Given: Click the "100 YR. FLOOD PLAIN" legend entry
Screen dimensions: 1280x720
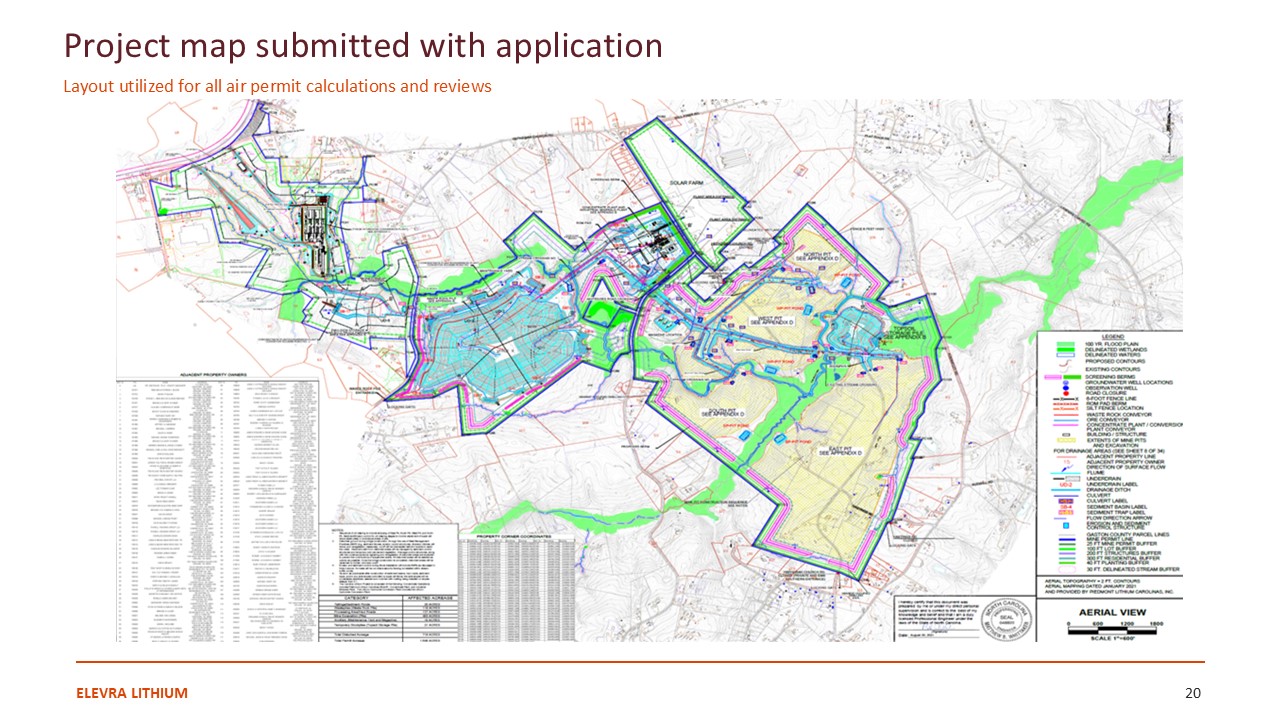Looking at the screenshot, I should click(x=1111, y=344).
